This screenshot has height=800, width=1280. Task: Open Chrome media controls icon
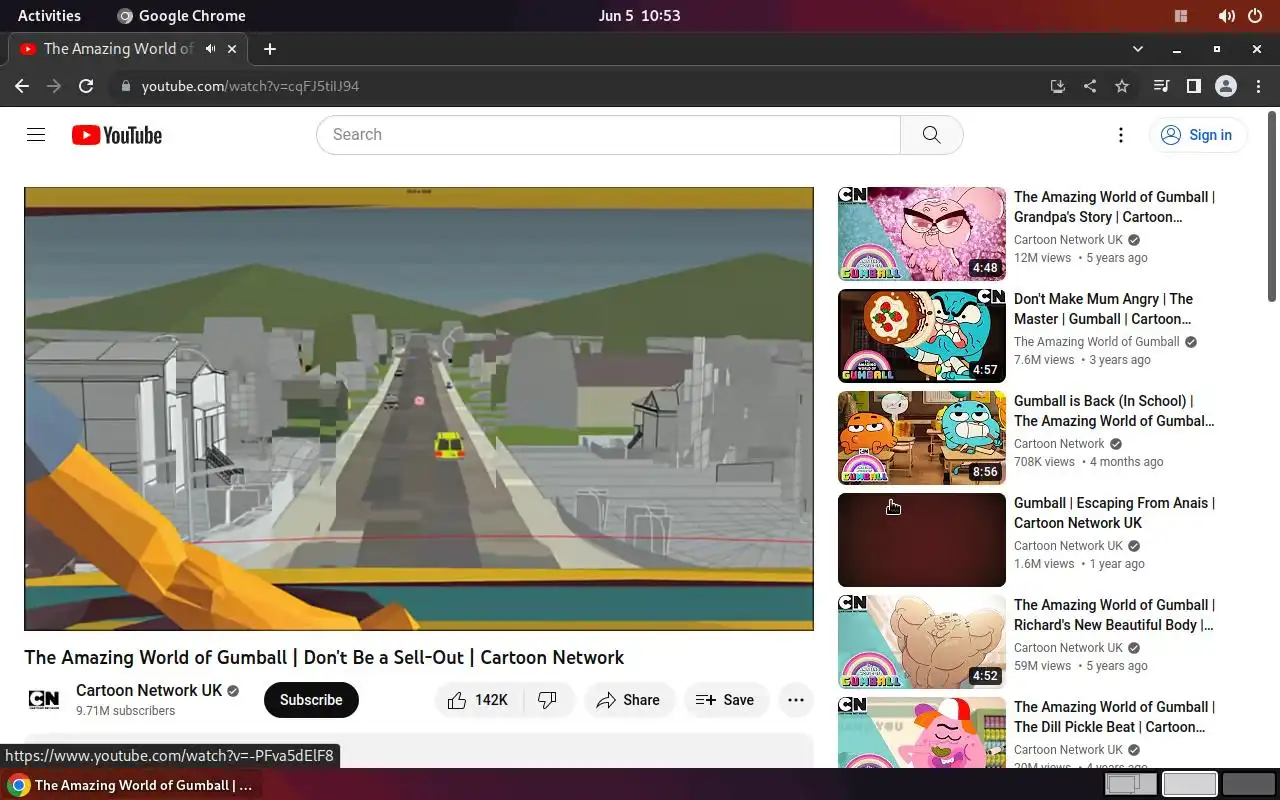pyautogui.click(x=1161, y=86)
